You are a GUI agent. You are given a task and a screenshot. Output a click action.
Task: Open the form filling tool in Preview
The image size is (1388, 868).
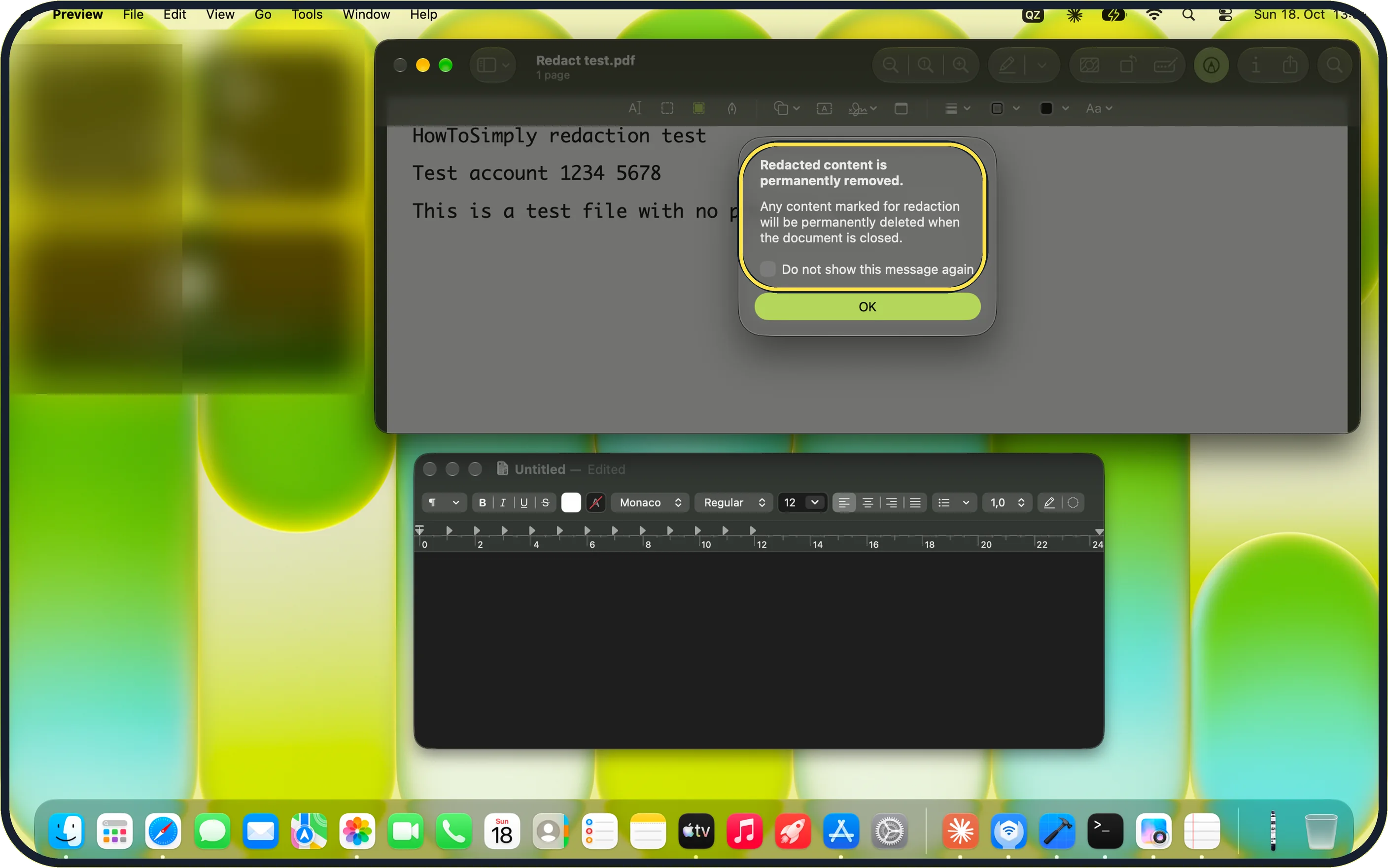coord(1165,65)
